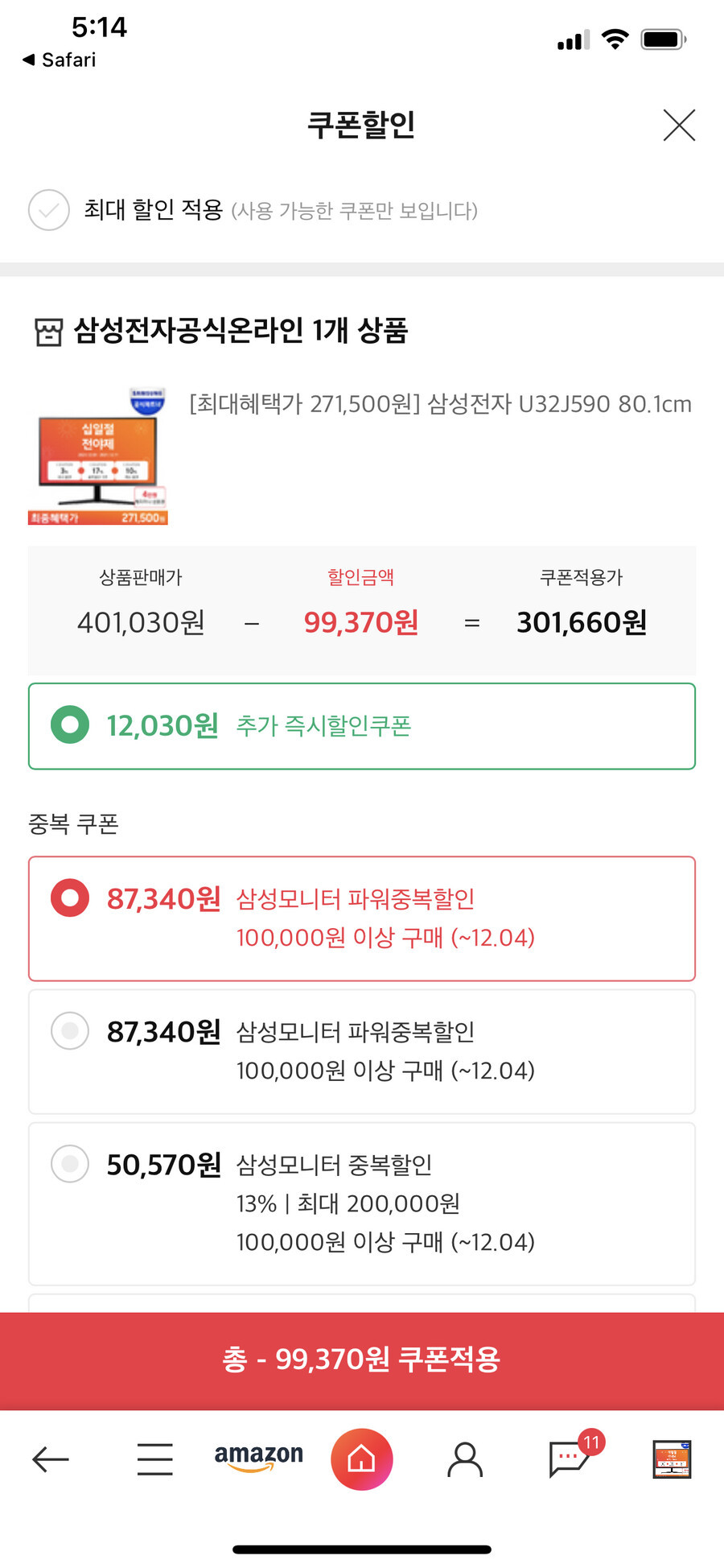Close the 쿠폰할인 coupon dialog

point(679,125)
